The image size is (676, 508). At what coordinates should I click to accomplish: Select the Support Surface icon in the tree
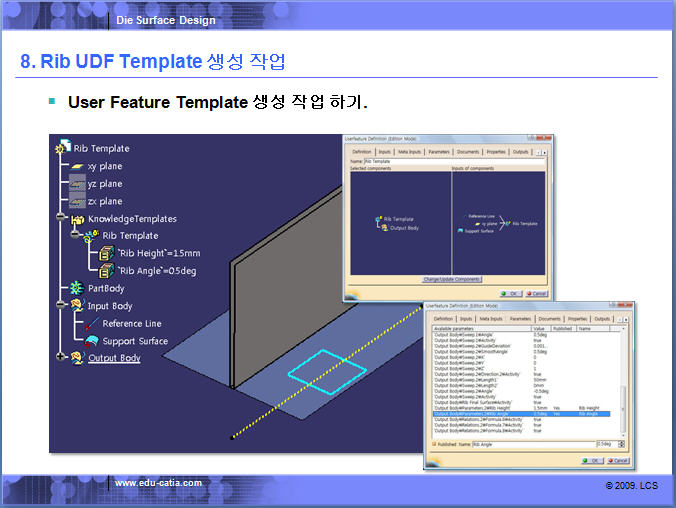91,341
